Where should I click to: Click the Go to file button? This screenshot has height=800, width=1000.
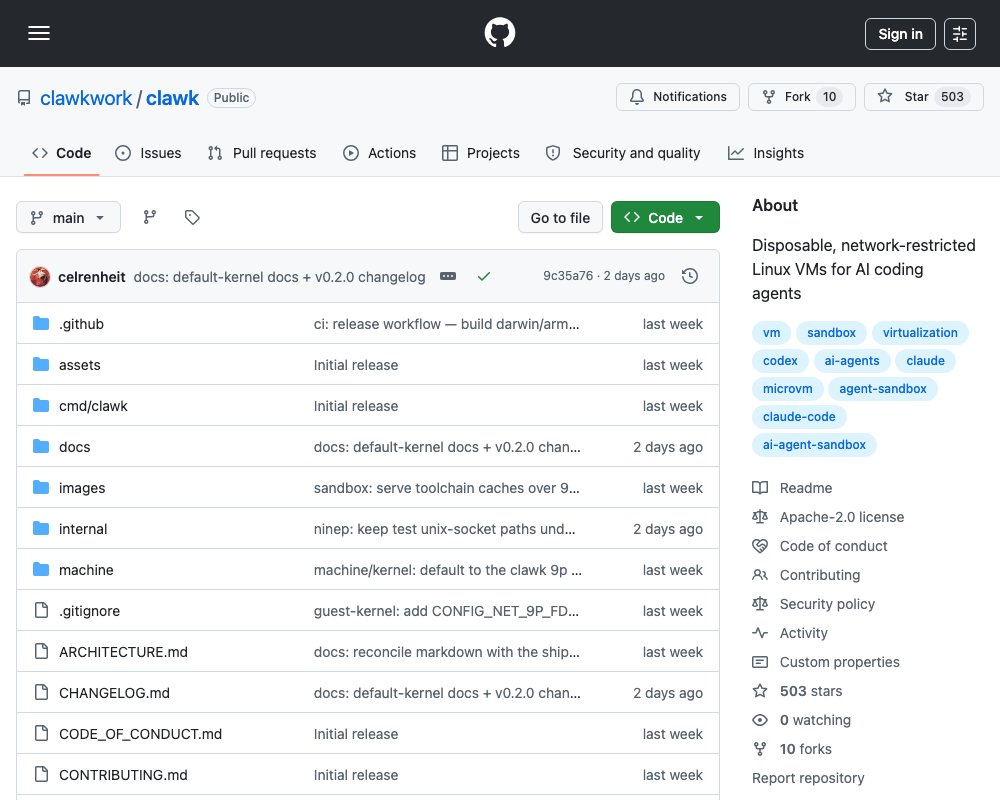pyautogui.click(x=560, y=218)
